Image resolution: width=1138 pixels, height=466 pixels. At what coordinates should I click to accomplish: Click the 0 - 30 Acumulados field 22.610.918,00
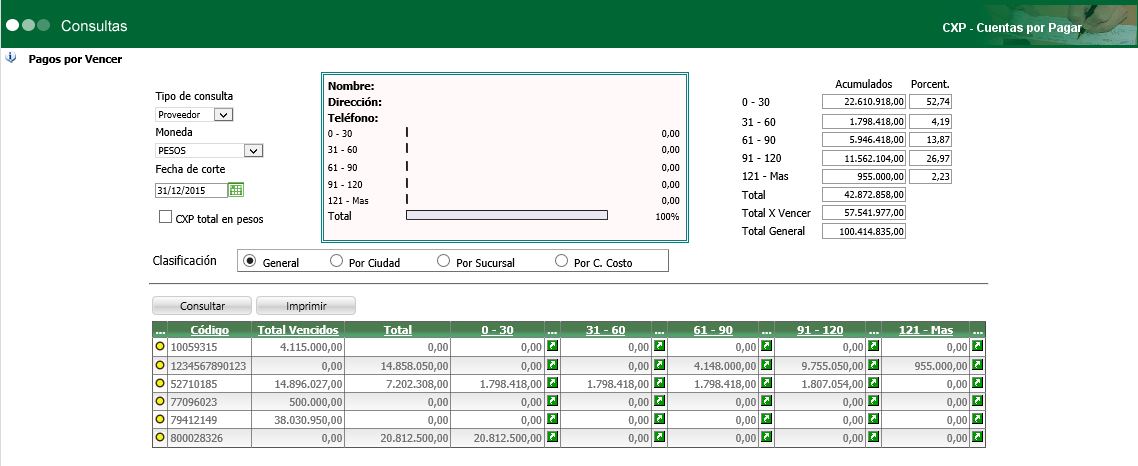pos(864,102)
